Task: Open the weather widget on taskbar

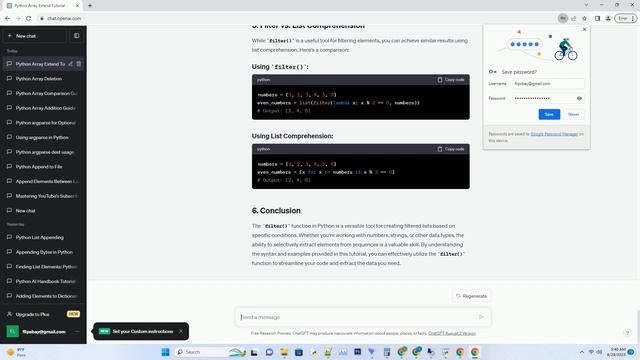Action: pyautogui.click(x=16, y=352)
